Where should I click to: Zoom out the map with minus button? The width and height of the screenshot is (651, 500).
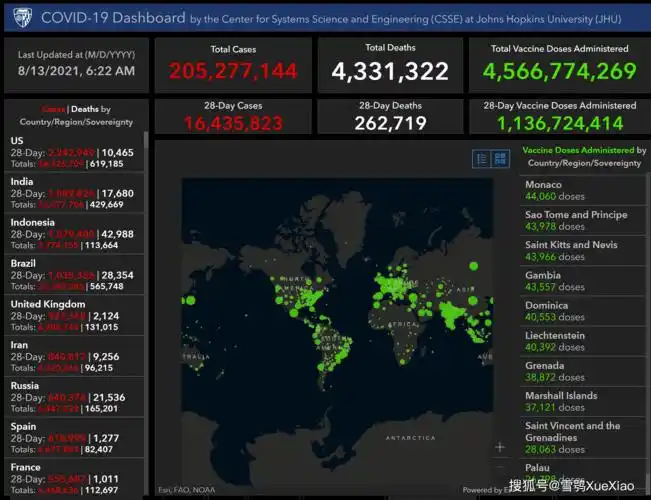500,466
